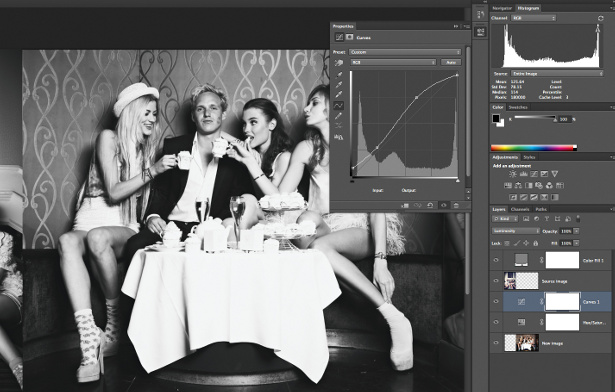The height and width of the screenshot is (392, 615).
Task: Refresh the histogram with uncached data
Action: 600,18
